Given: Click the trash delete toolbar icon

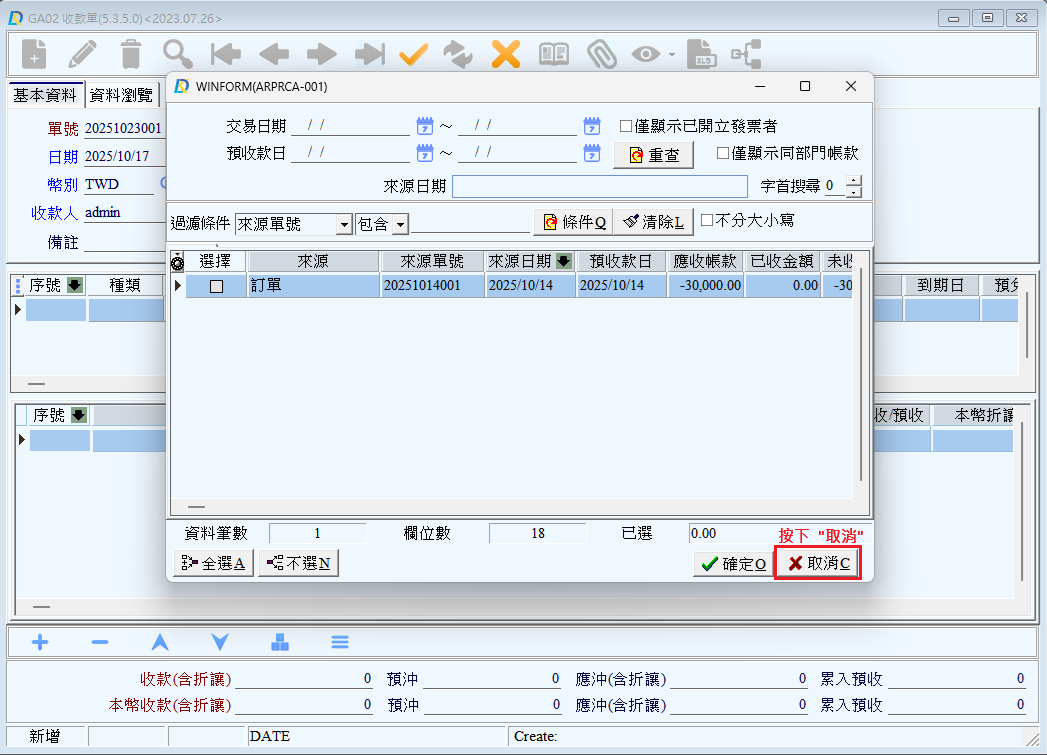Looking at the screenshot, I should pos(131,54).
